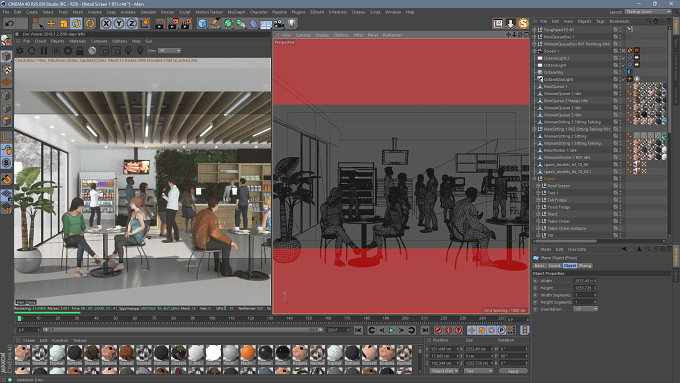Open Live Viewer channel dropdown
The height and width of the screenshot is (383, 680).
(170, 51)
